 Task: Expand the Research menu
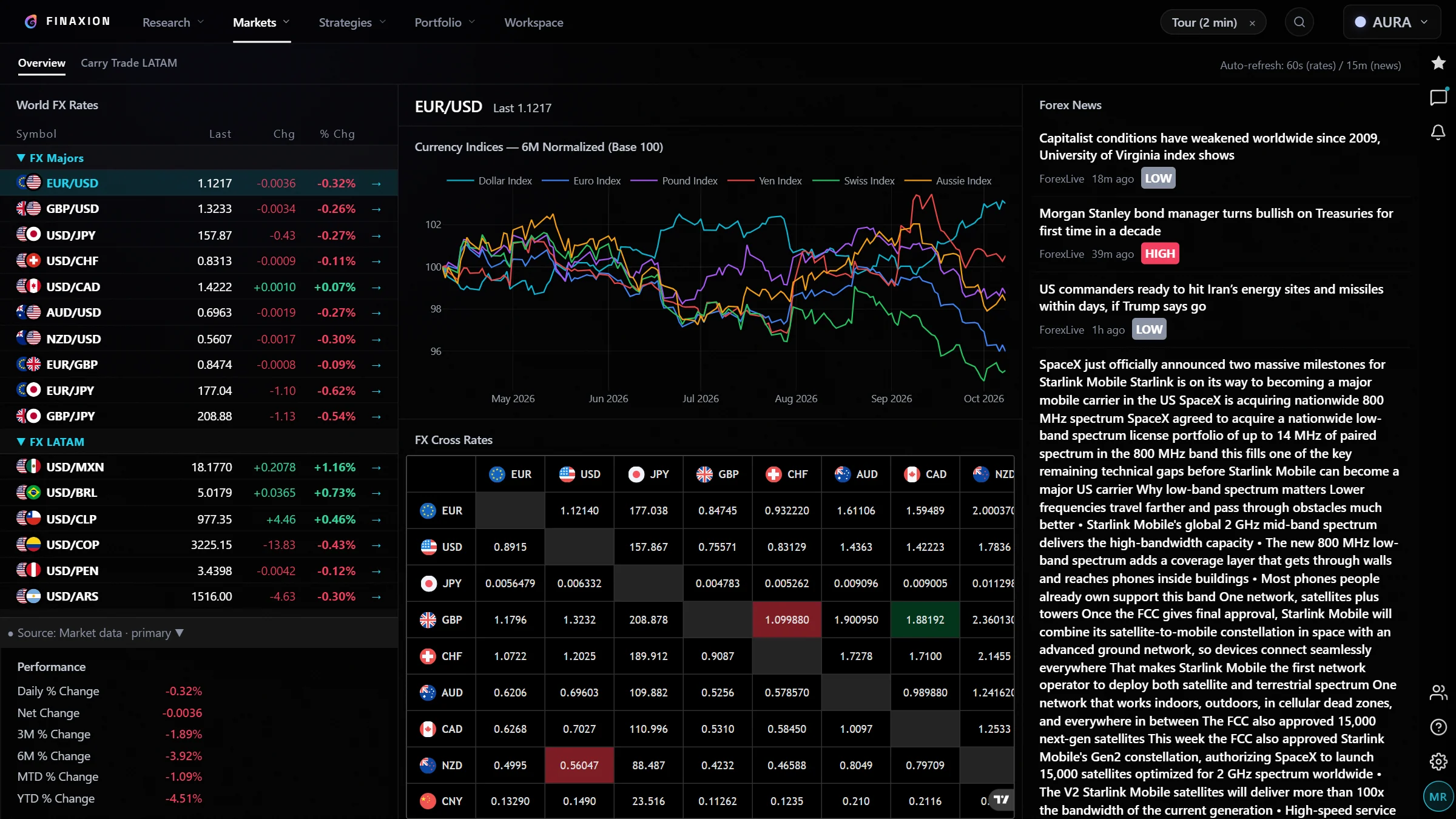tap(173, 22)
